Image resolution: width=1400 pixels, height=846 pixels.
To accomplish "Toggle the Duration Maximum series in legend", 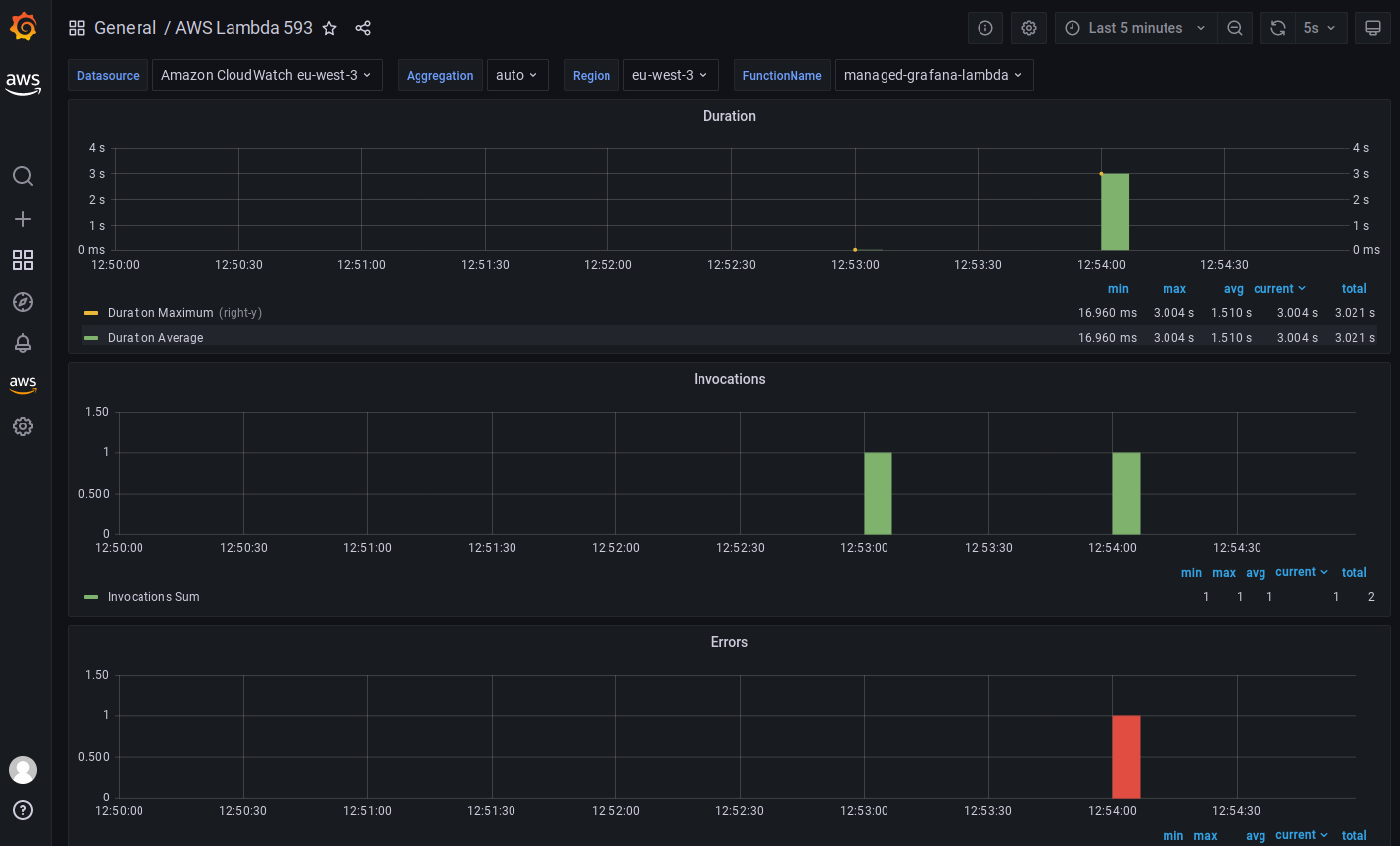I will (160, 313).
